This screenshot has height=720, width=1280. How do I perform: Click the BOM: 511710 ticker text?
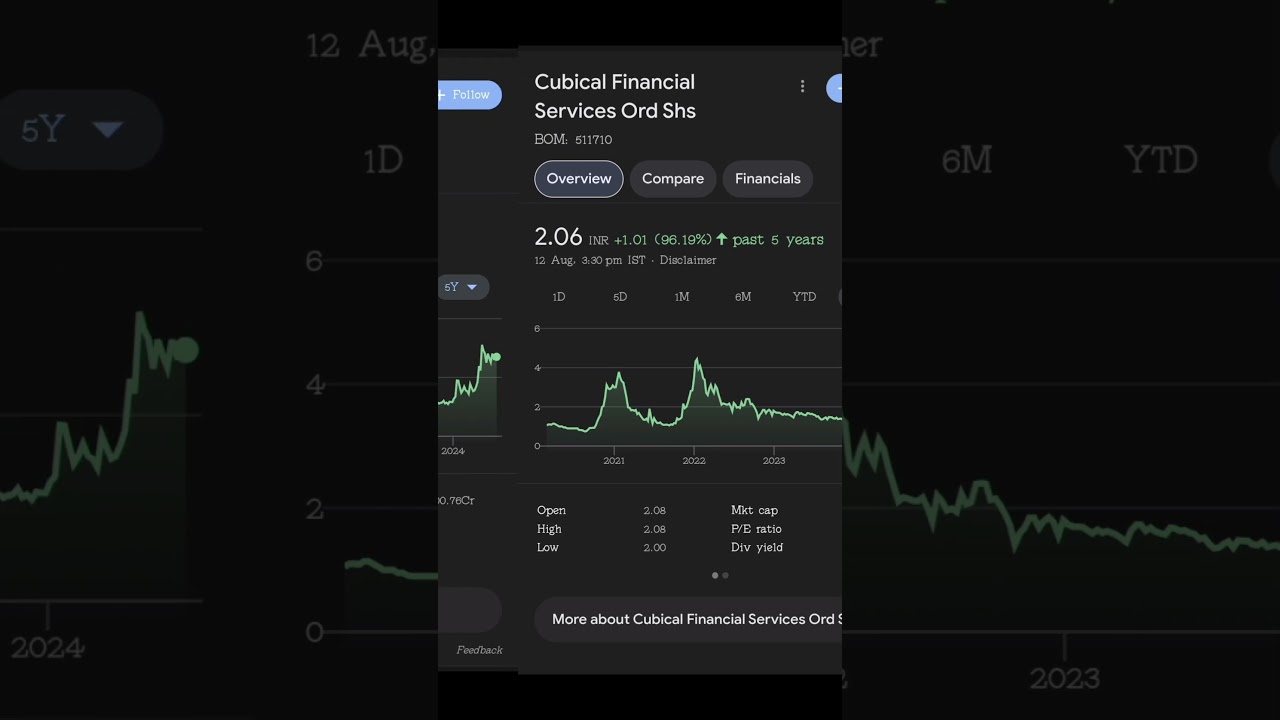(x=573, y=140)
